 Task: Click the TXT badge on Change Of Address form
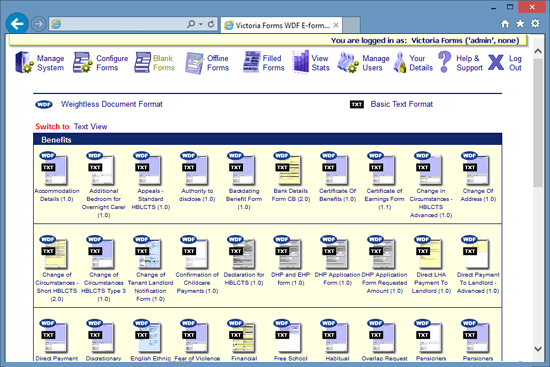(470, 167)
